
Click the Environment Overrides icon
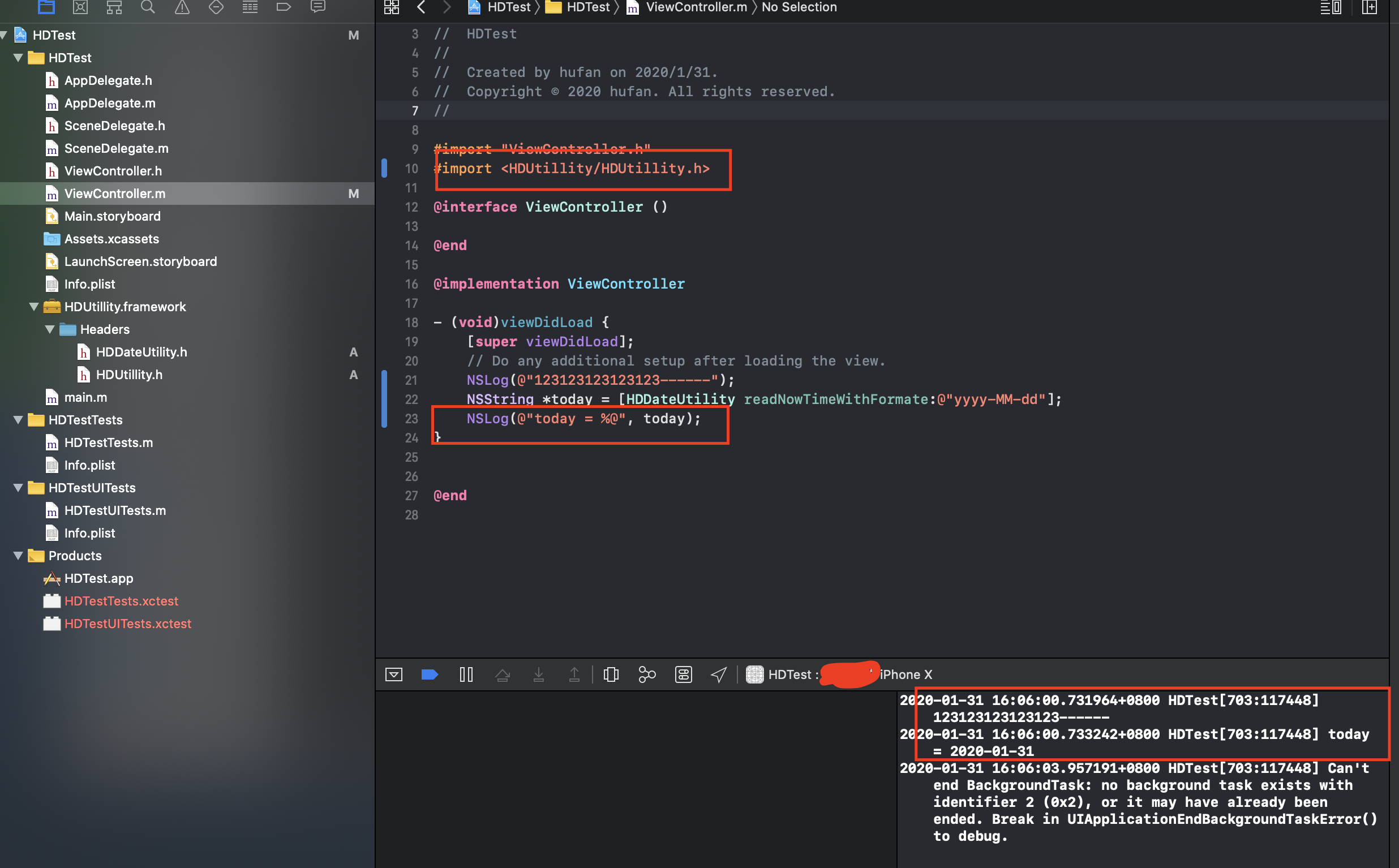[x=683, y=674]
